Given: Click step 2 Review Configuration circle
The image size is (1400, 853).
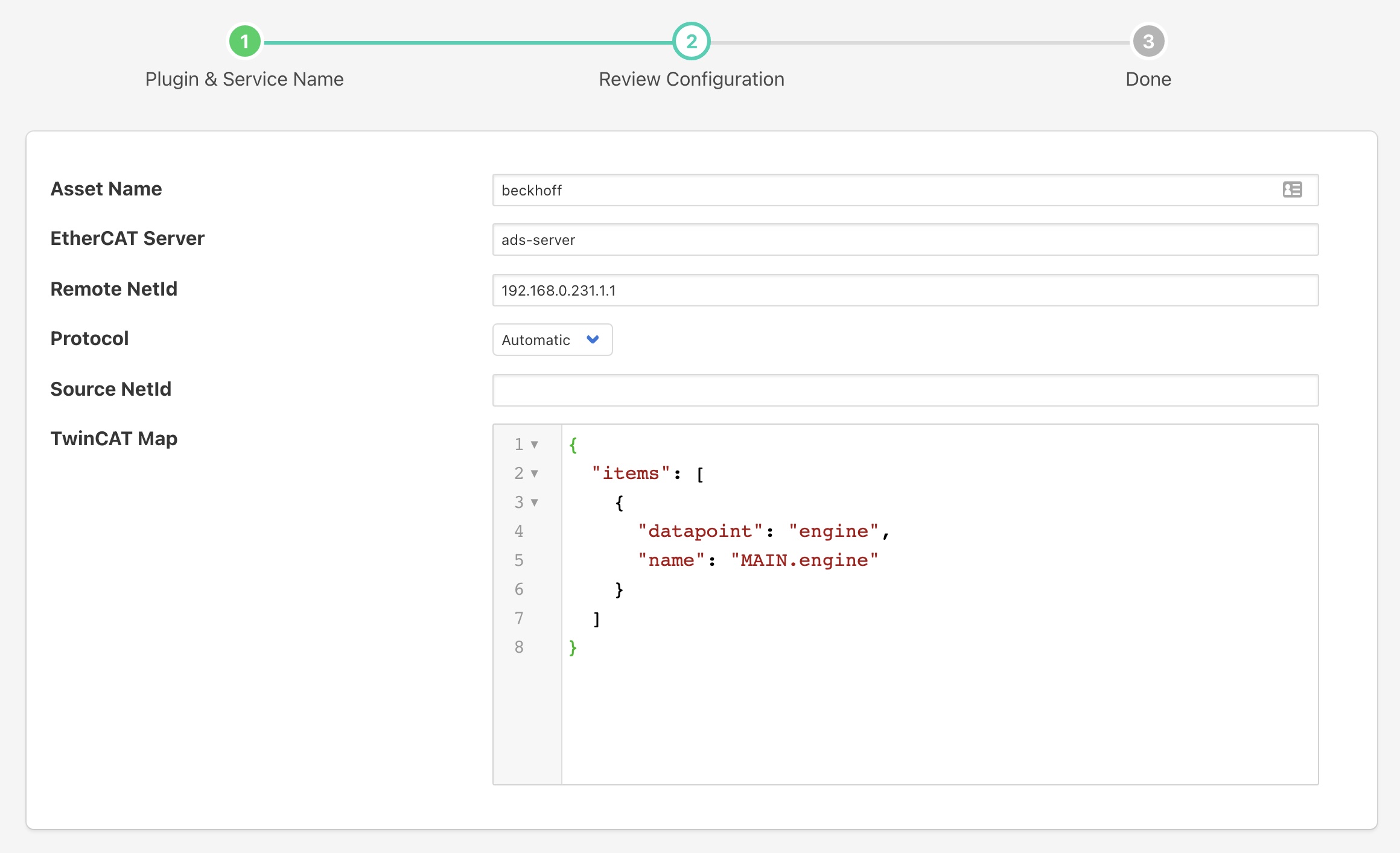Looking at the screenshot, I should [691, 42].
